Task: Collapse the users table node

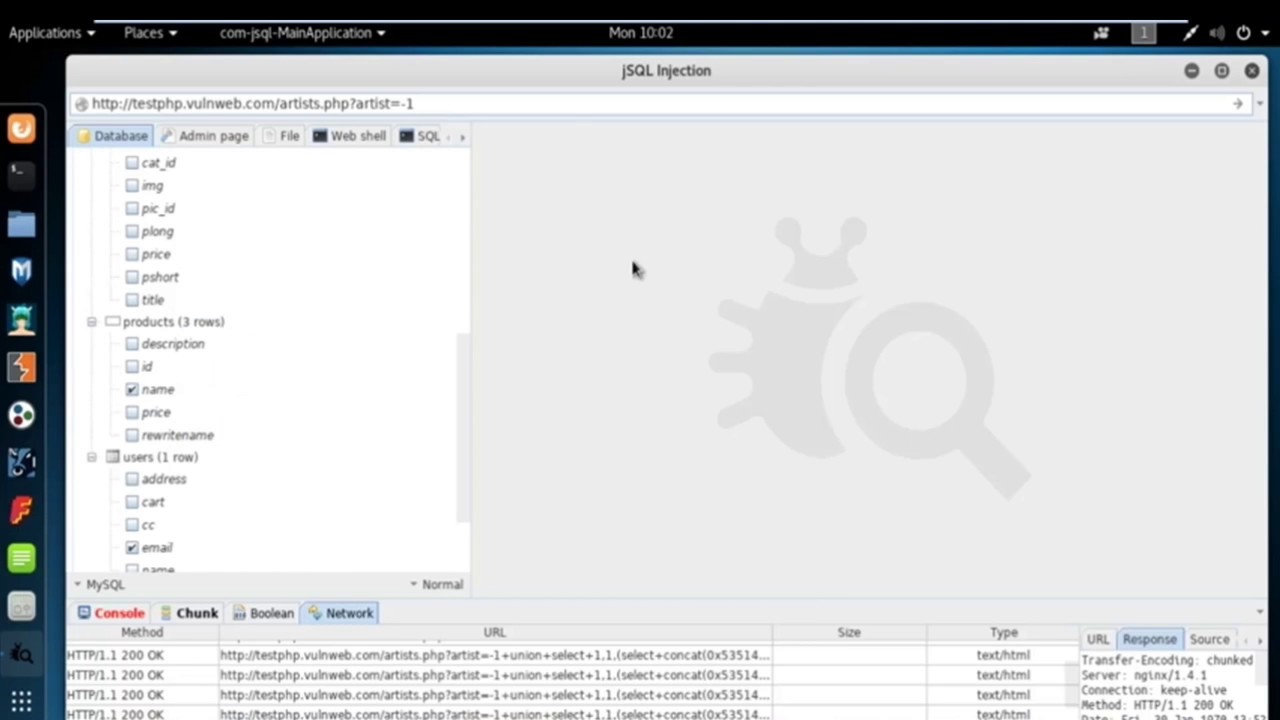Action: (91, 457)
